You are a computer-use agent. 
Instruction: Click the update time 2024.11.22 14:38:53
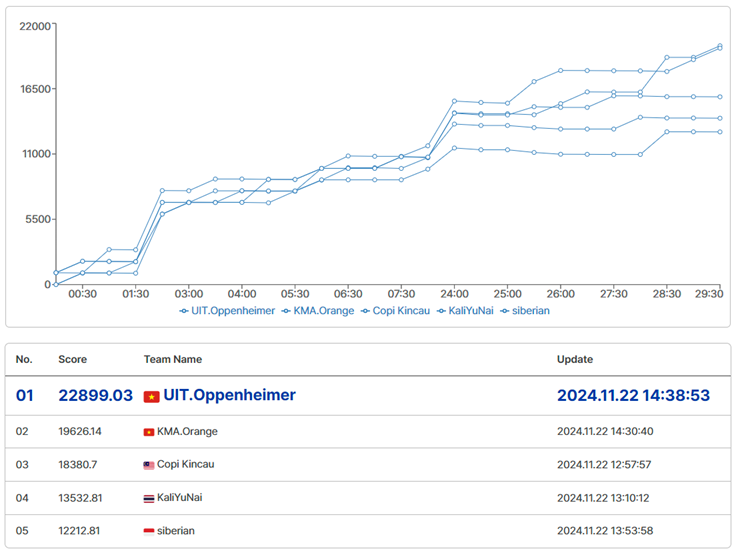[633, 396]
